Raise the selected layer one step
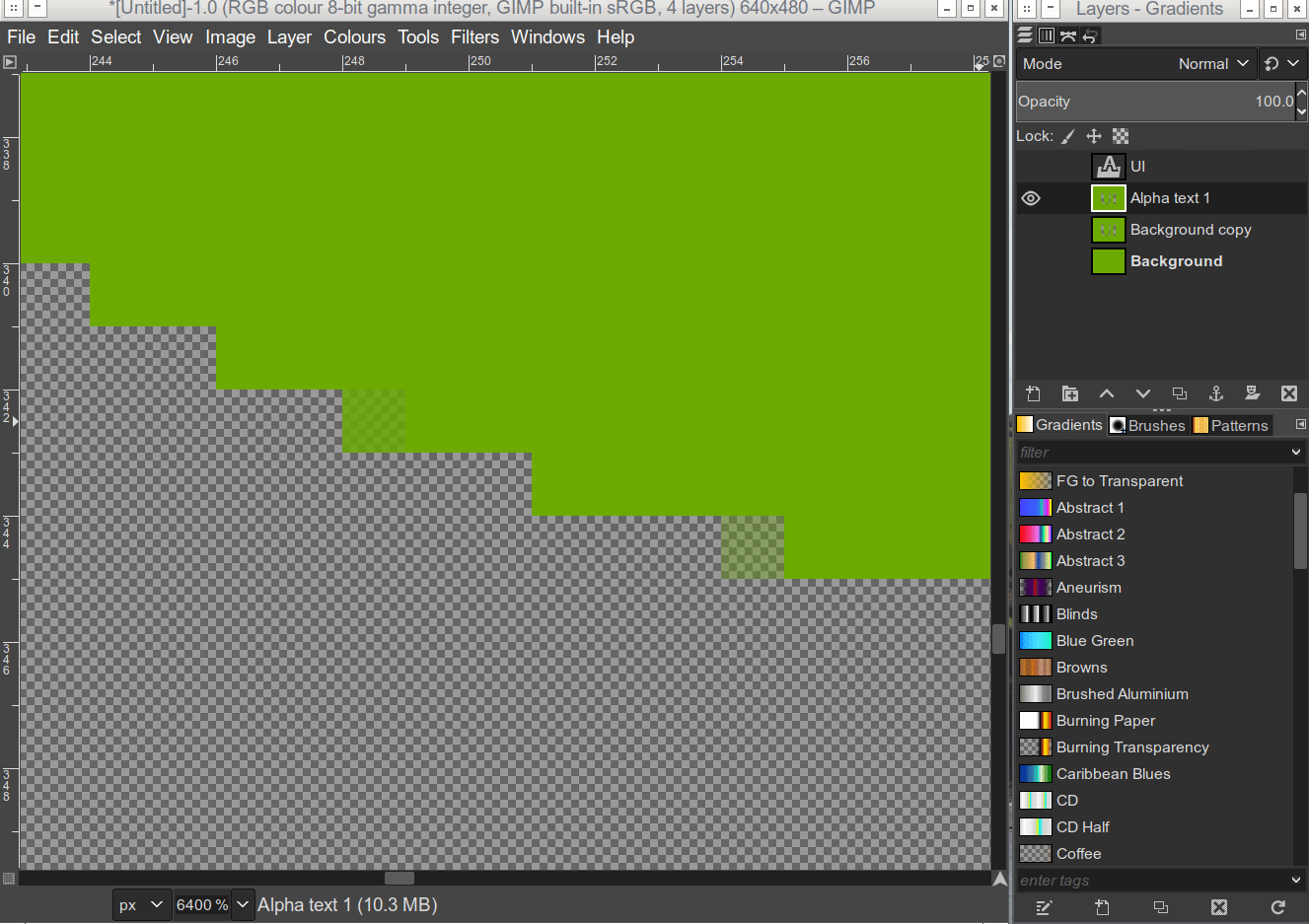This screenshot has height=924, width=1309. [1107, 393]
